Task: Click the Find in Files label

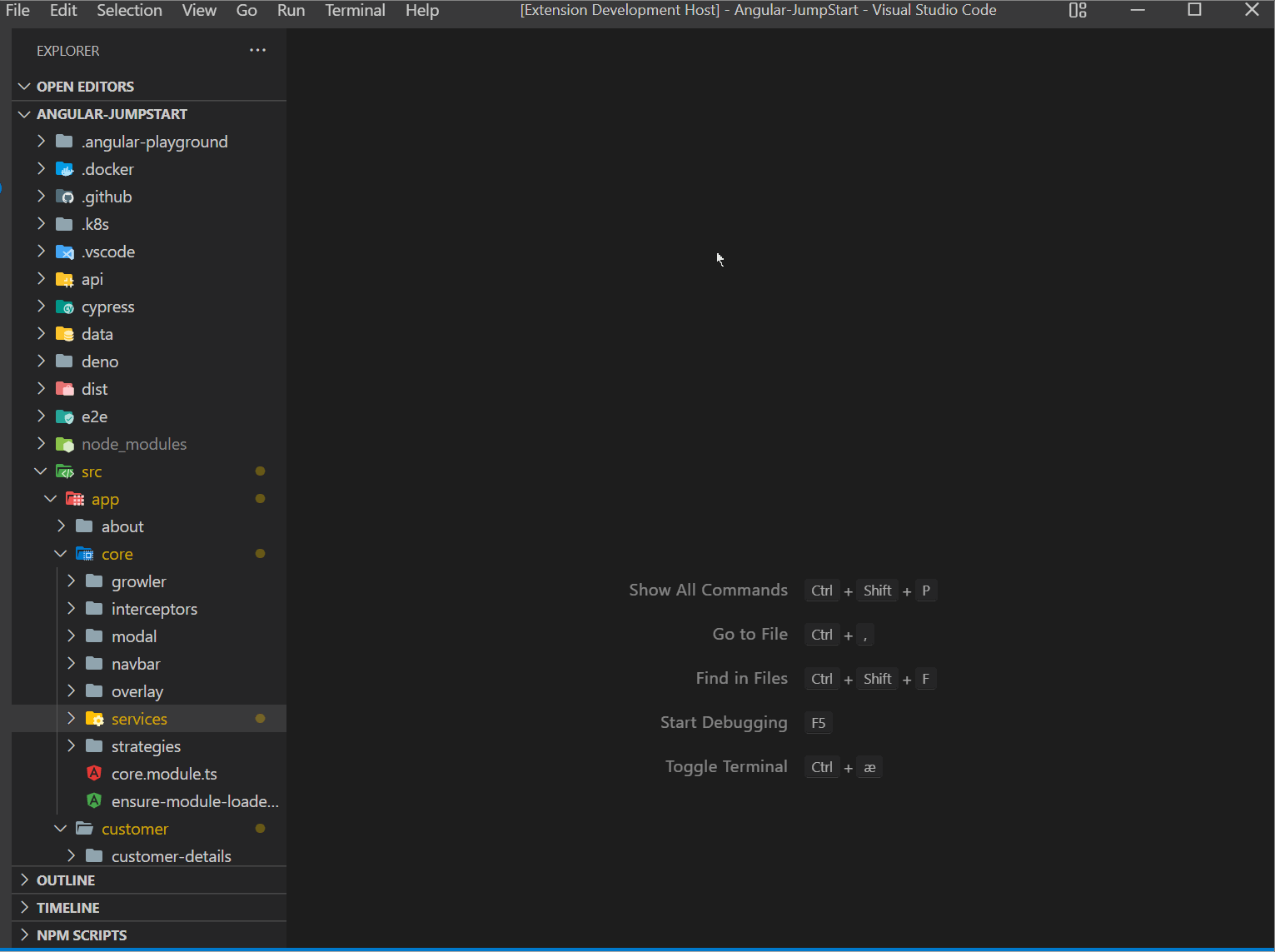Action: click(741, 678)
